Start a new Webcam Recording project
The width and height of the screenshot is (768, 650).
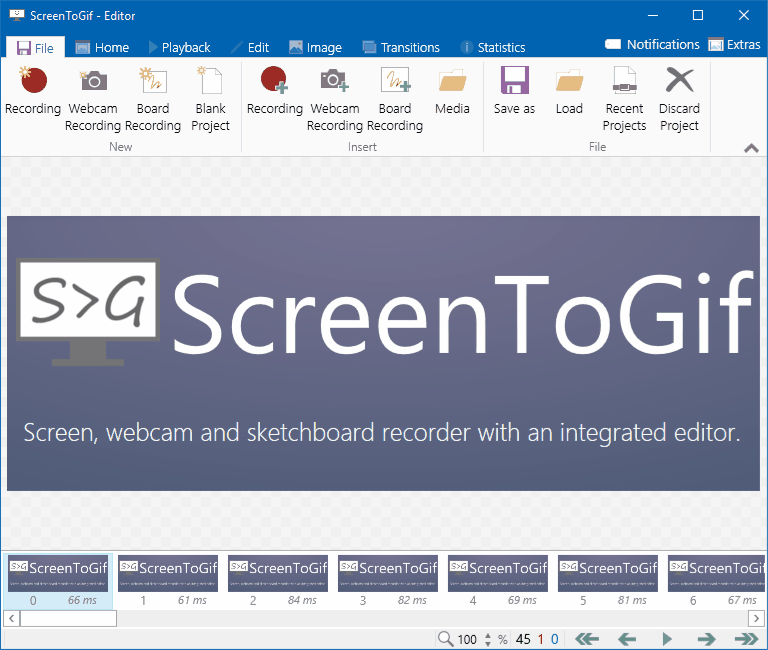93,98
